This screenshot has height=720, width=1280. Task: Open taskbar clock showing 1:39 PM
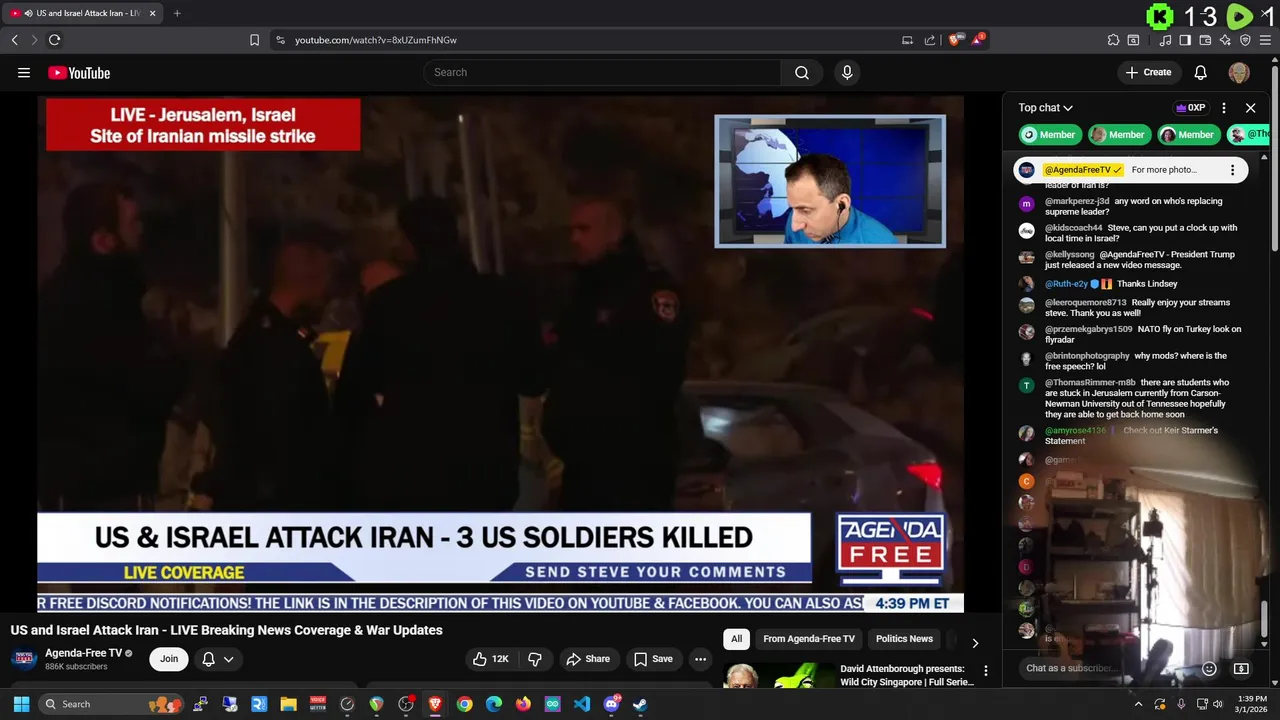1252,704
